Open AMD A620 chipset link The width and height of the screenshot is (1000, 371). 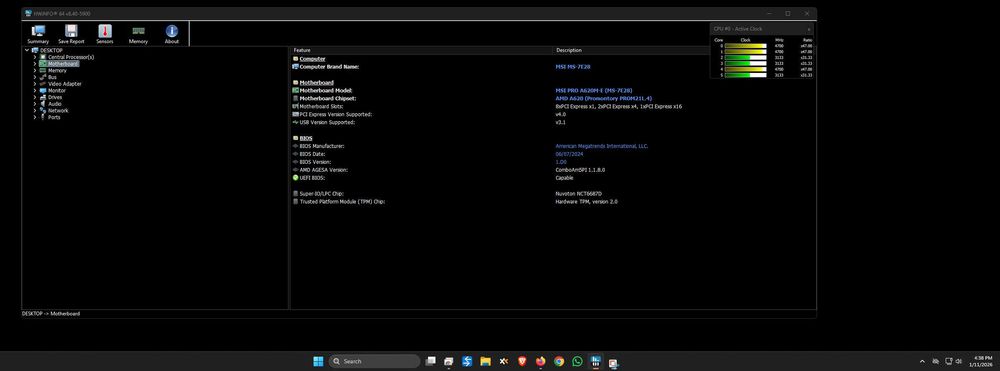(x=603, y=99)
